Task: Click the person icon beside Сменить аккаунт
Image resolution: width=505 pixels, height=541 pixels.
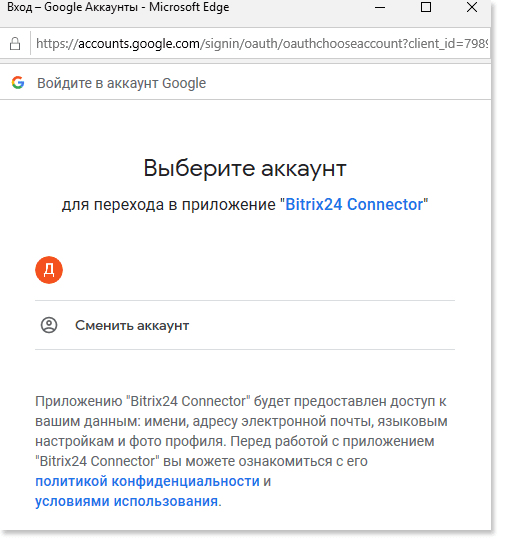Action: (49, 325)
